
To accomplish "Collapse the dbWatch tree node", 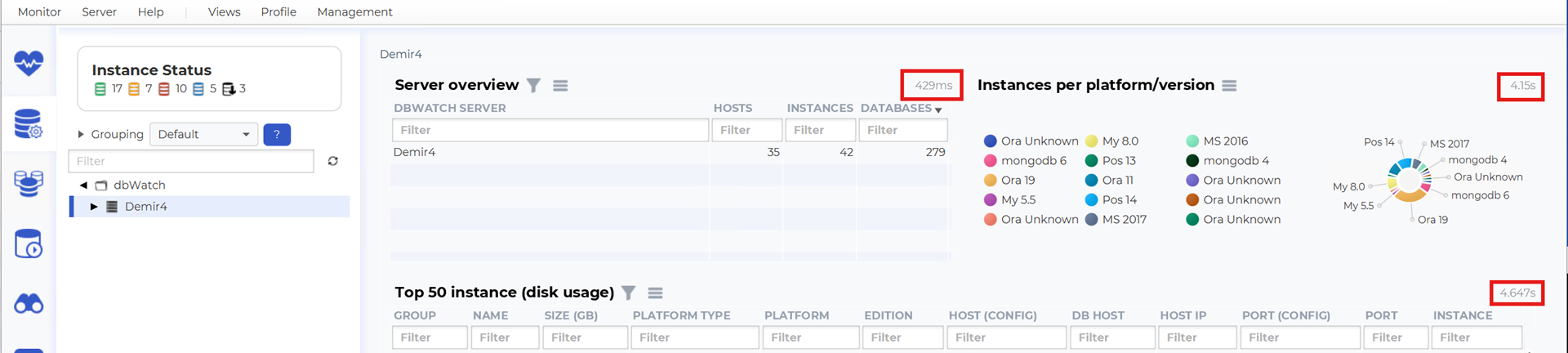I will 83,185.
